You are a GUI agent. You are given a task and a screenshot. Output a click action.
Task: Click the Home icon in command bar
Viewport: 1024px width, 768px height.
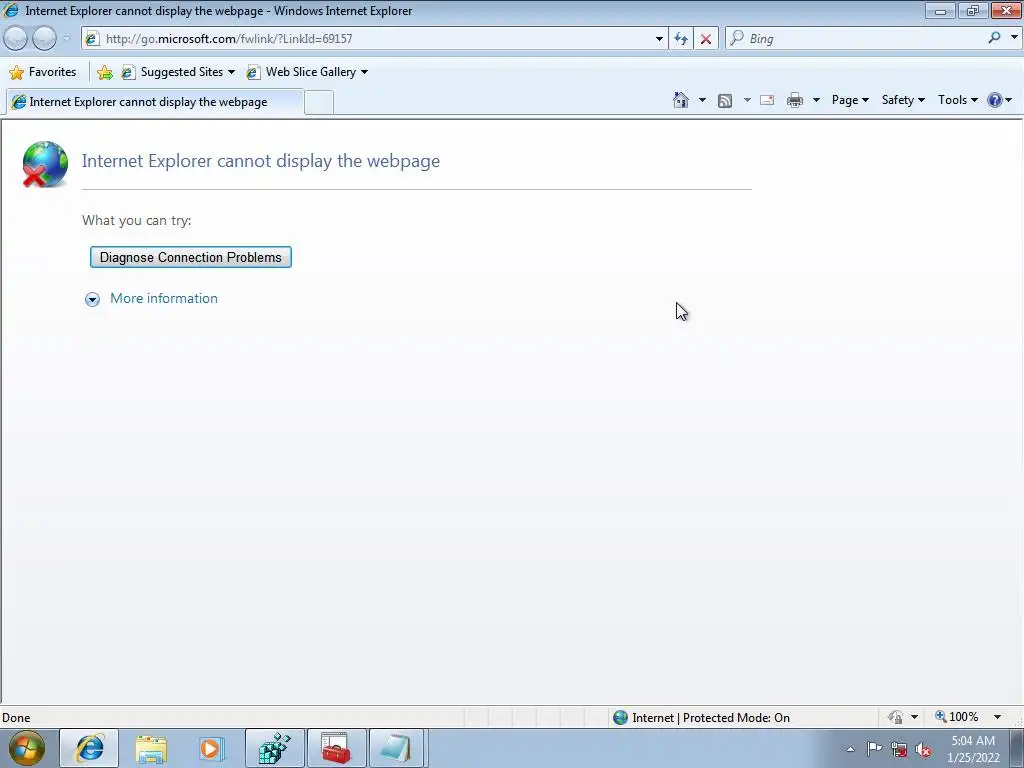pos(680,100)
